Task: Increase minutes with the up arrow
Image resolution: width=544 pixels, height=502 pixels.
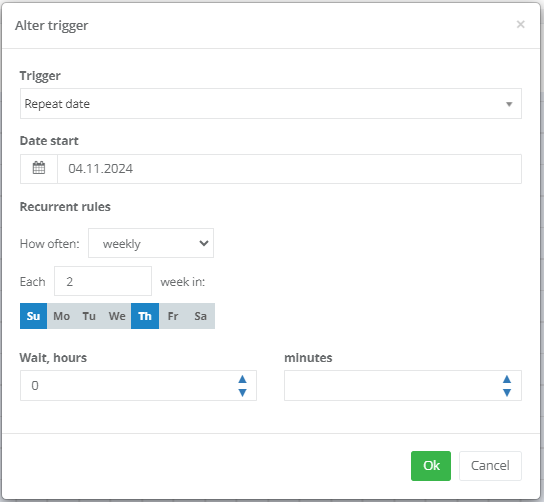Action: (507, 379)
